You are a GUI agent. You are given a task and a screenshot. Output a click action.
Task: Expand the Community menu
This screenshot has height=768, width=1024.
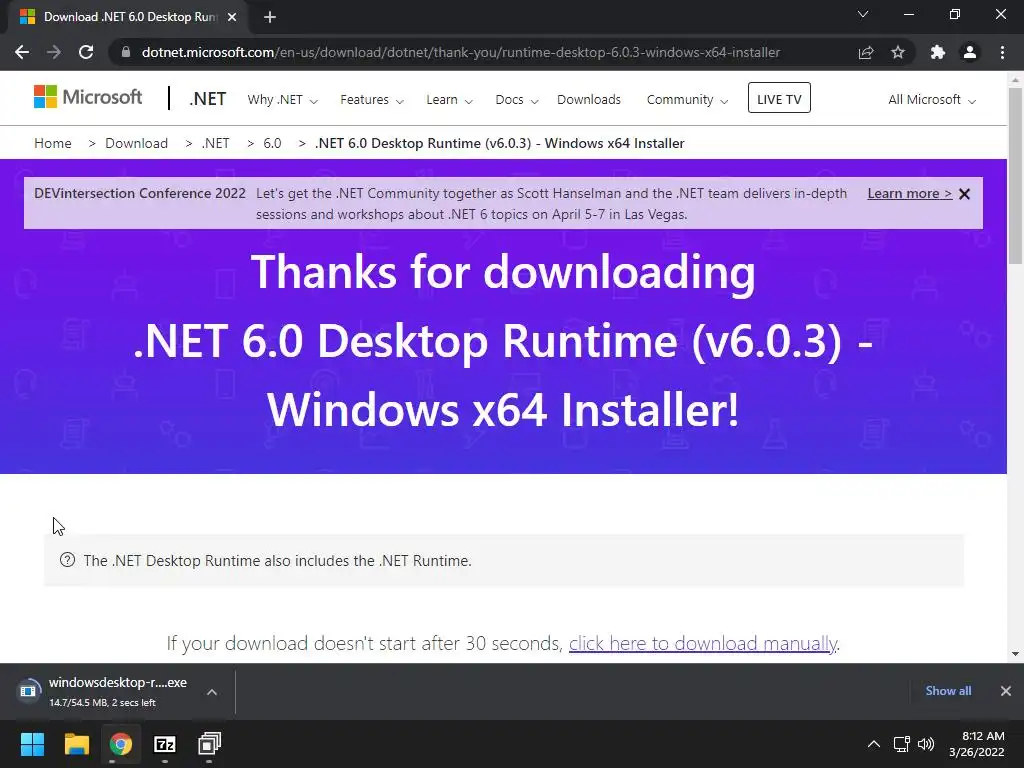point(687,100)
